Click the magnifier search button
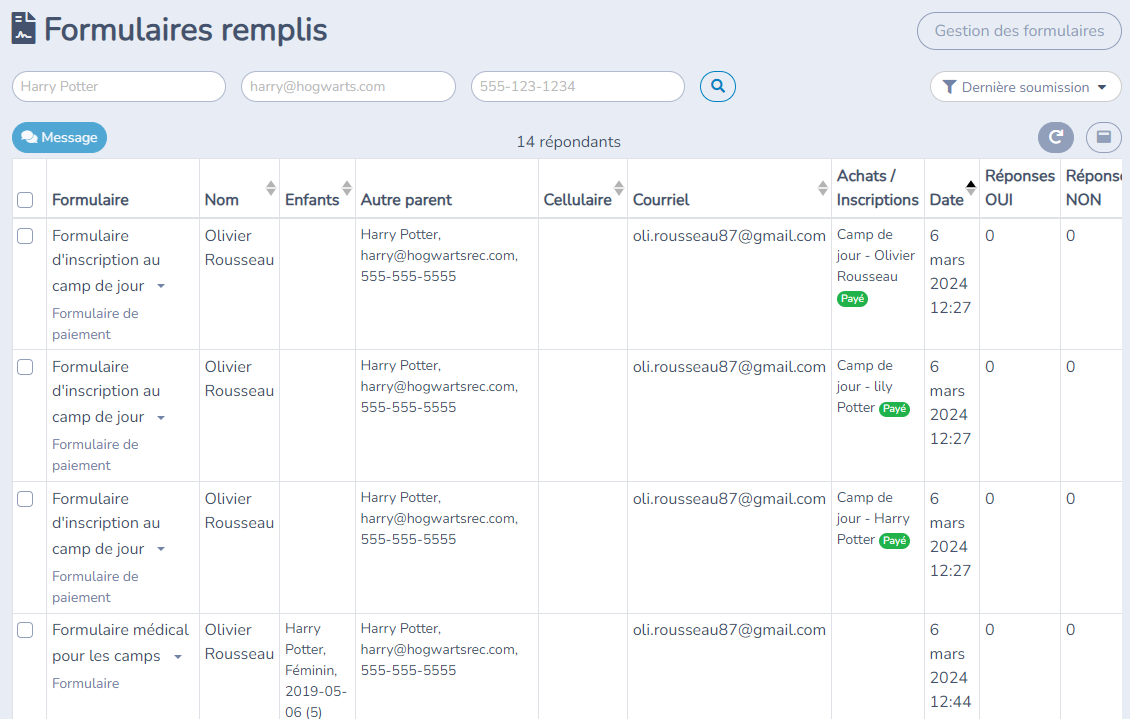 (x=717, y=86)
